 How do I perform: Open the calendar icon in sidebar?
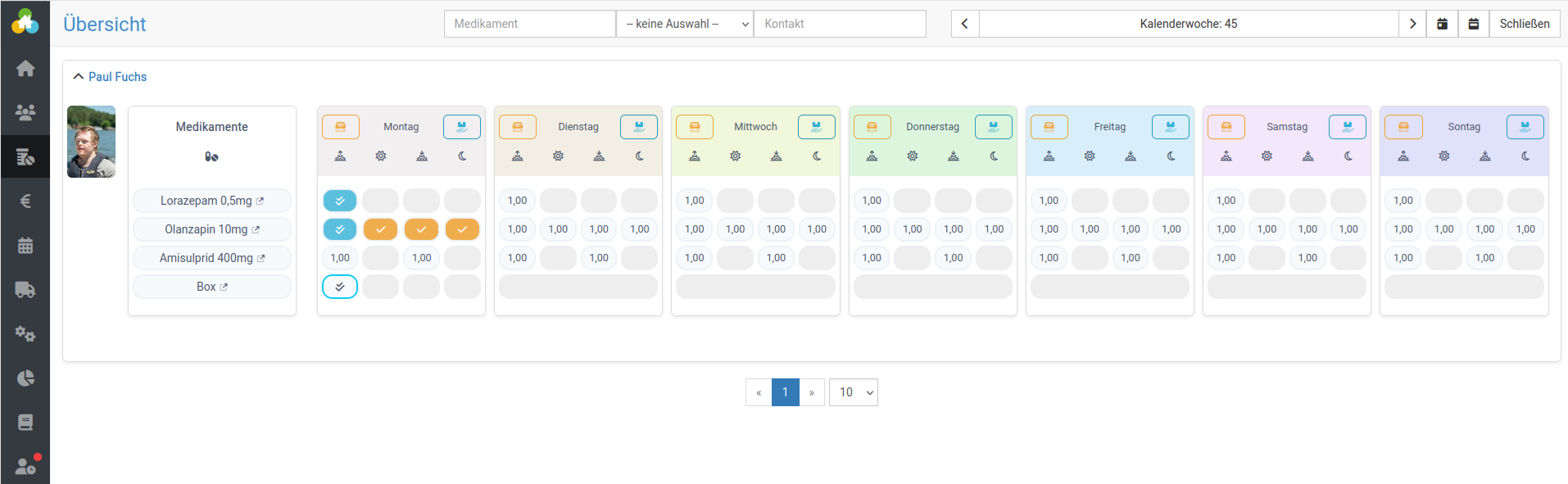[25, 245]
